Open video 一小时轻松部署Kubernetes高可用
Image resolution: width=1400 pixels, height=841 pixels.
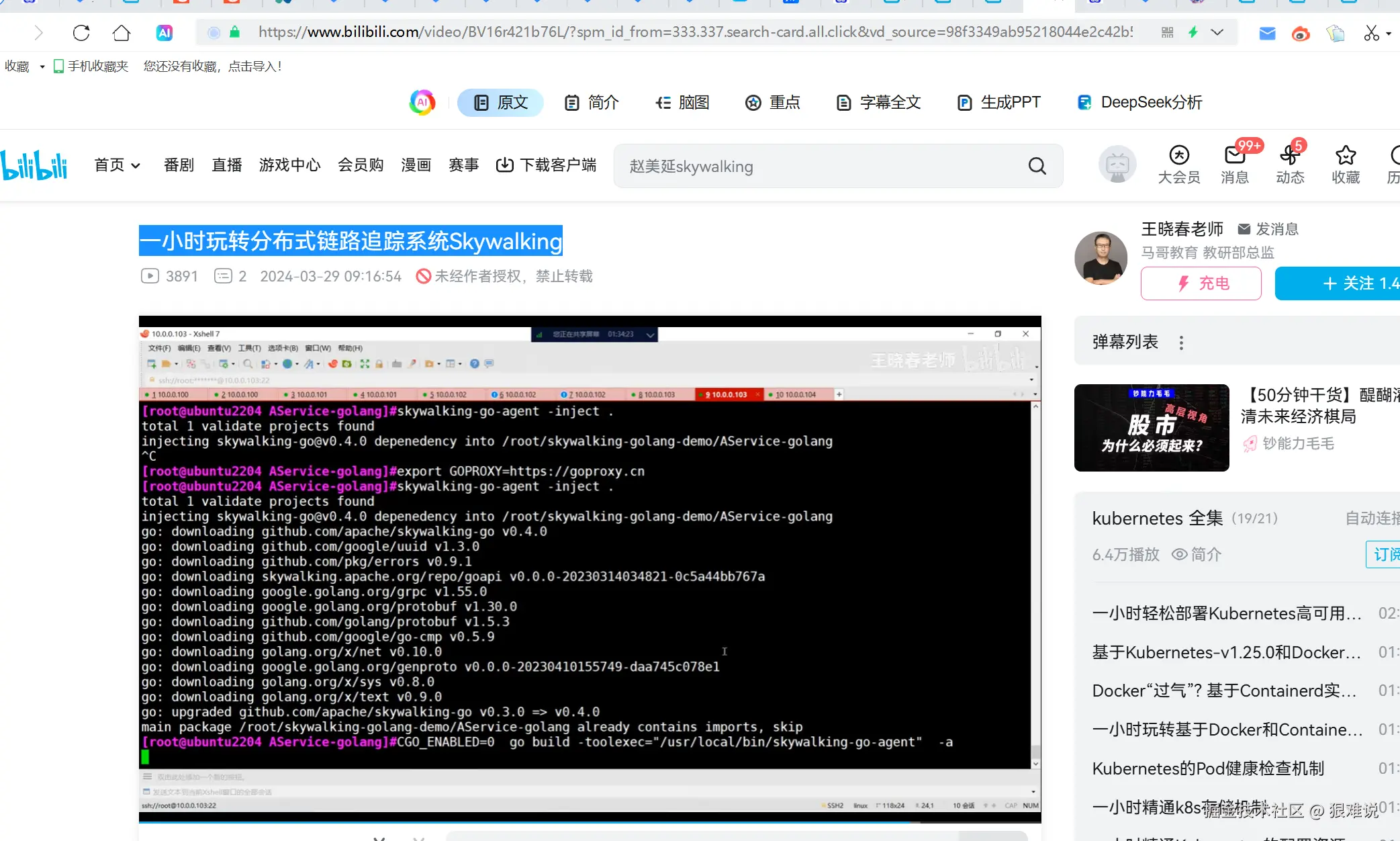point(1226,613)
